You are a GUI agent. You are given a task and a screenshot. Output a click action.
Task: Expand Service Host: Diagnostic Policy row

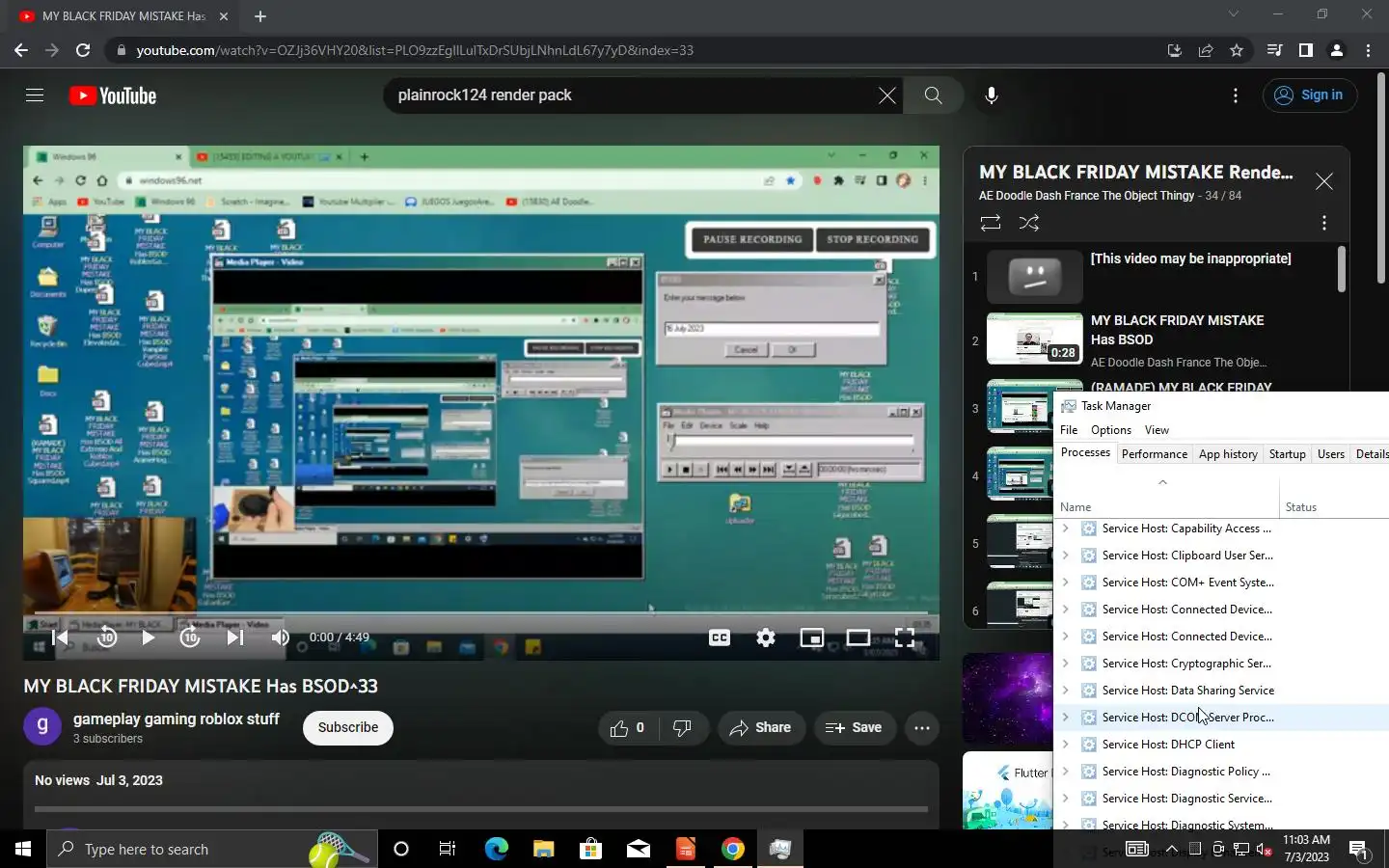click(1065, 772)
